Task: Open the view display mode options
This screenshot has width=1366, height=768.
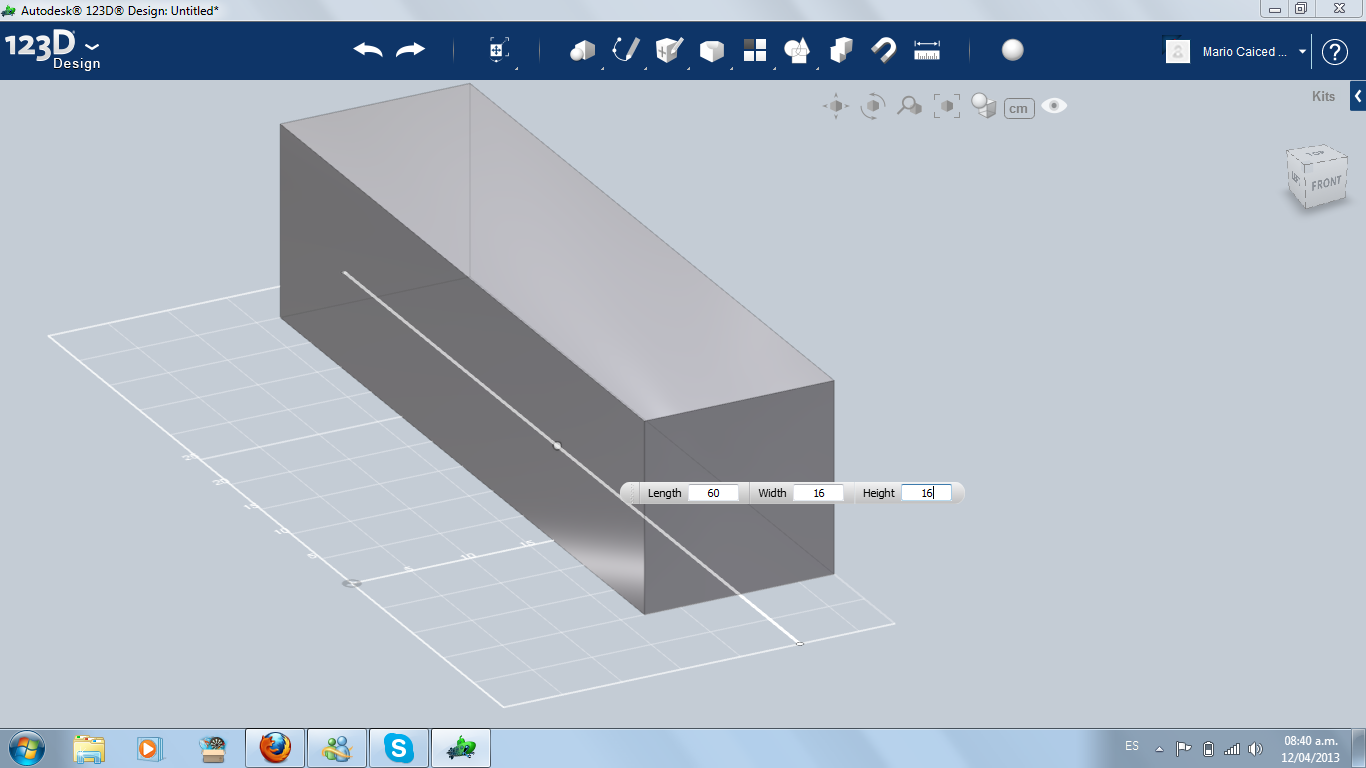Action: point(984,106)
